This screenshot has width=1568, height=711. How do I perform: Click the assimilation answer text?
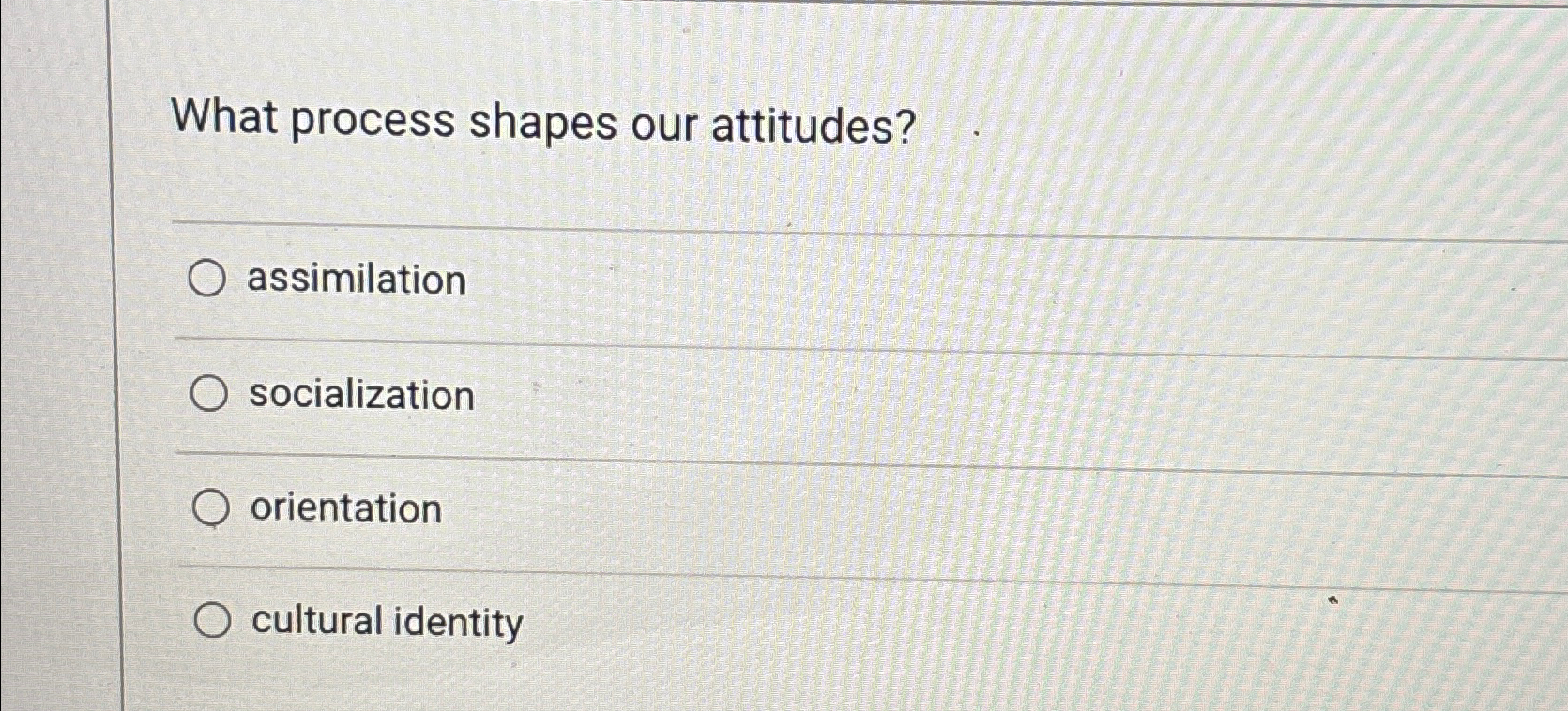[x=355, y=279]
